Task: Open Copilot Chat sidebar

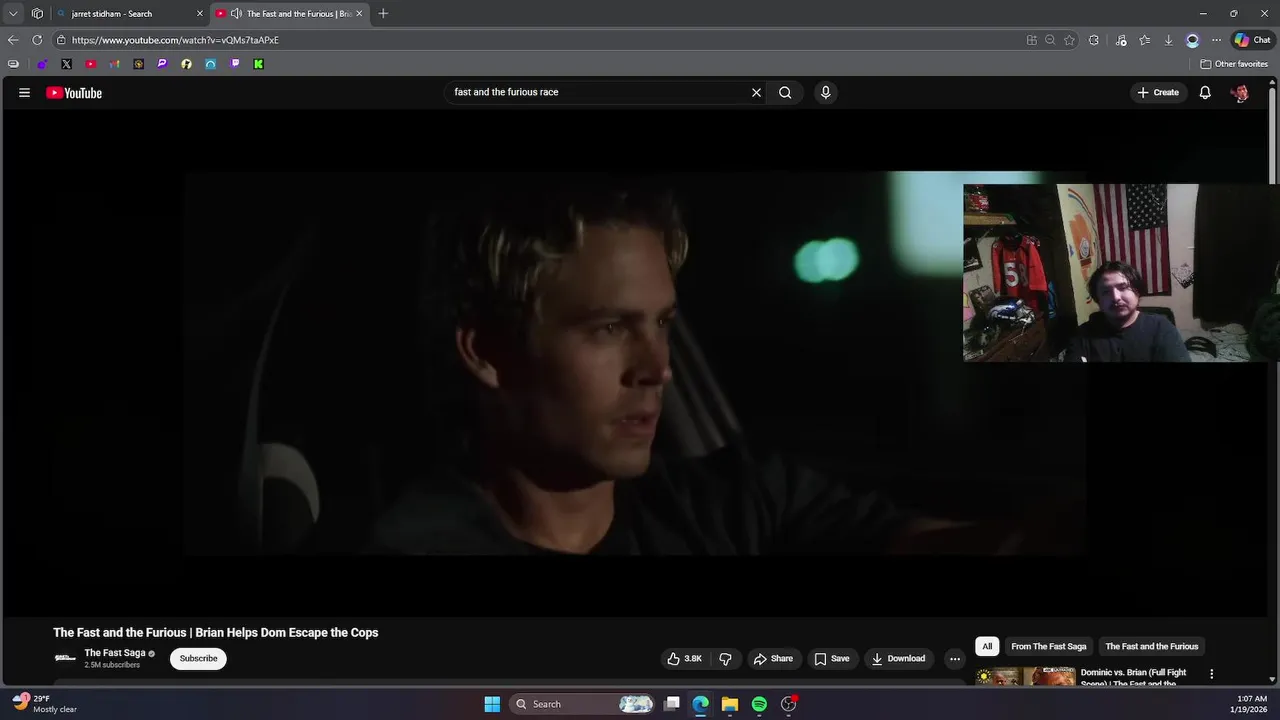Action: 1253,40
